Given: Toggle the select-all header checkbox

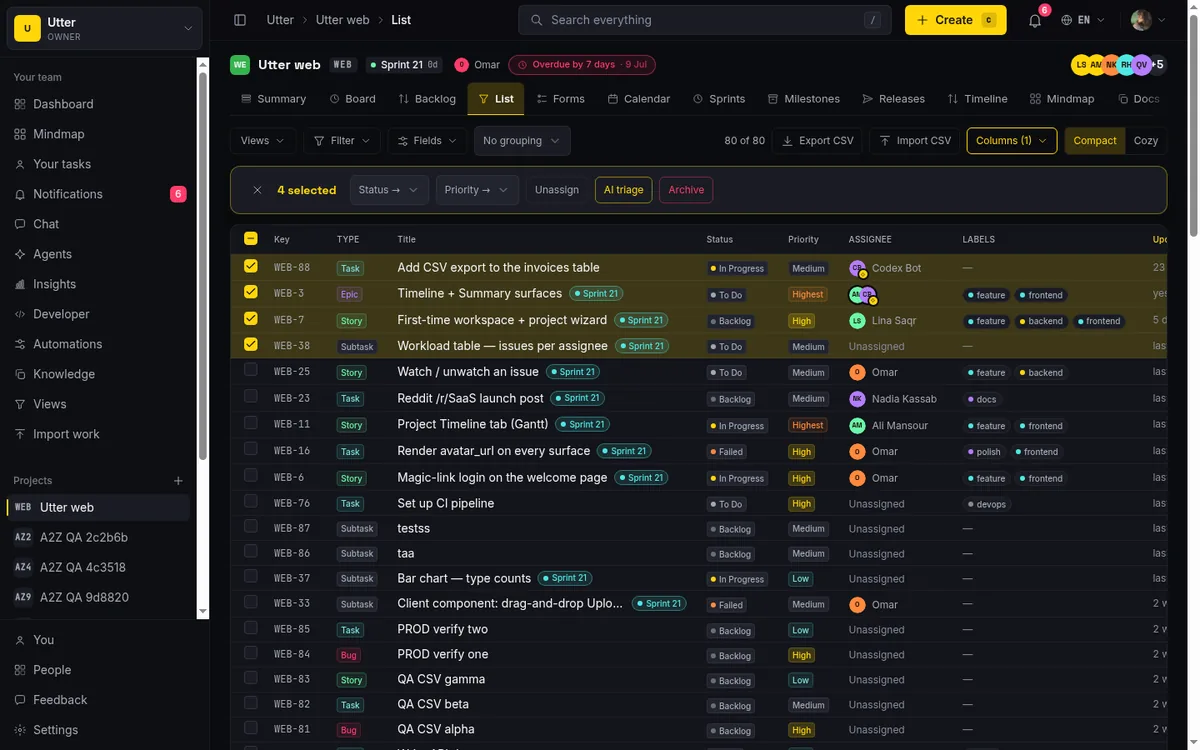Looking at the screenshot, I should click(x=251, y=238).
